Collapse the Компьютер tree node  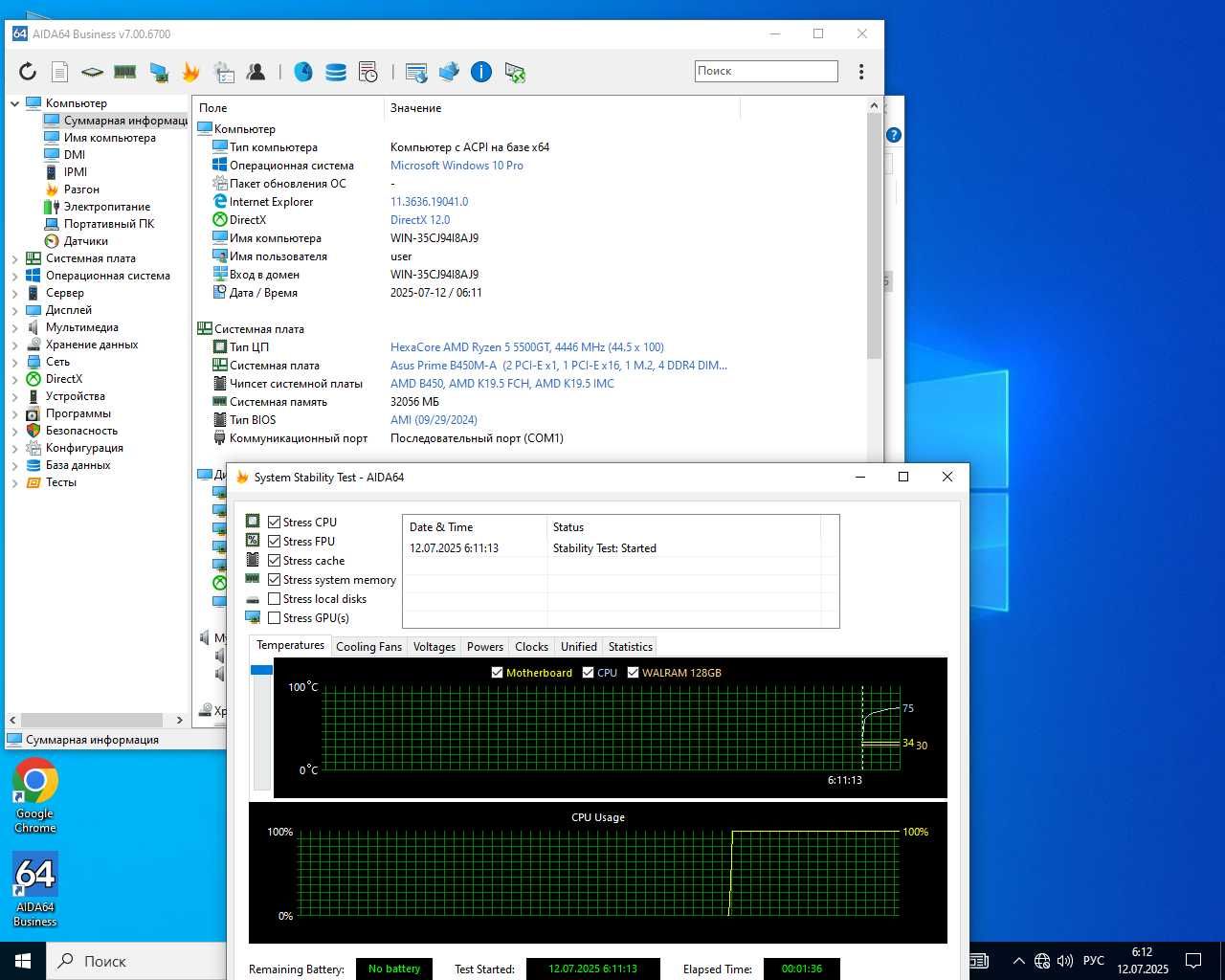click(15, 103)
